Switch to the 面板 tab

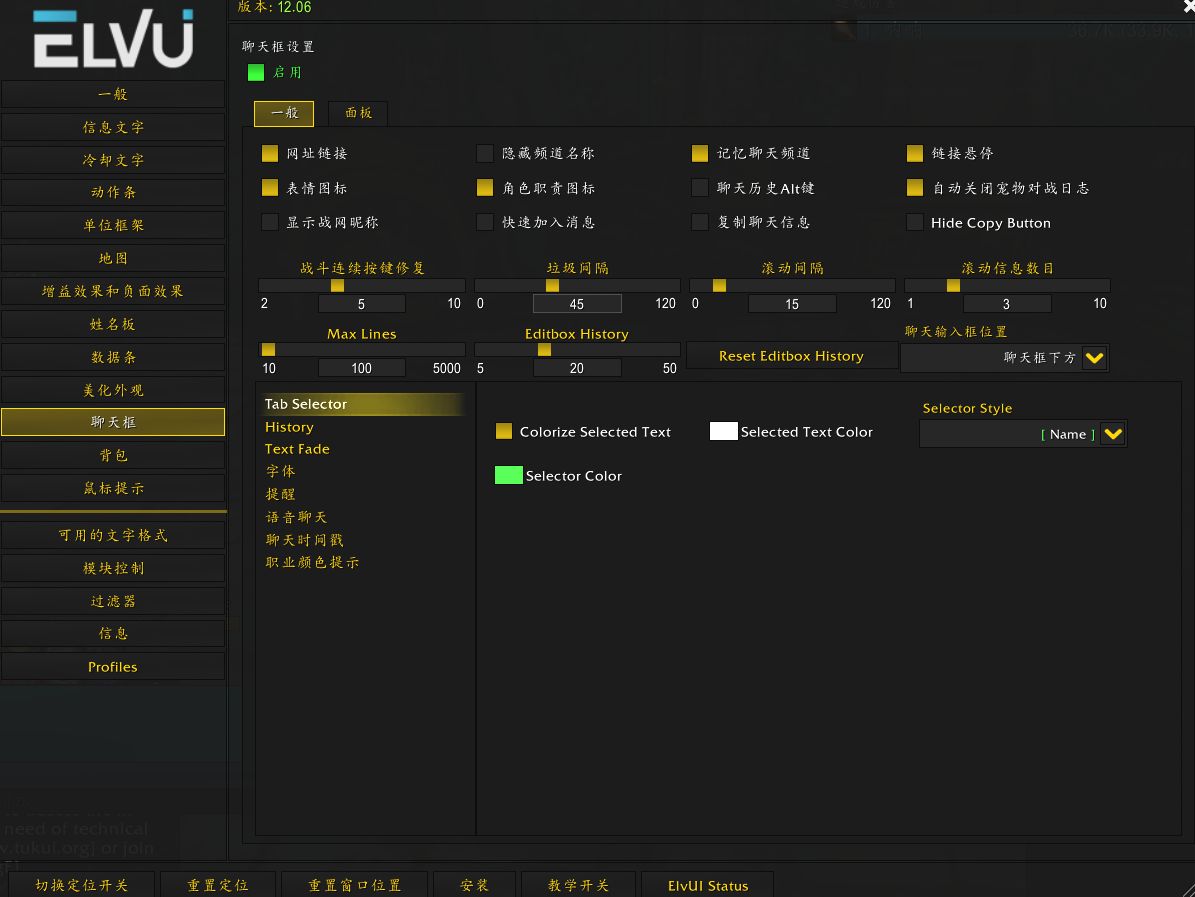[358, 113]
